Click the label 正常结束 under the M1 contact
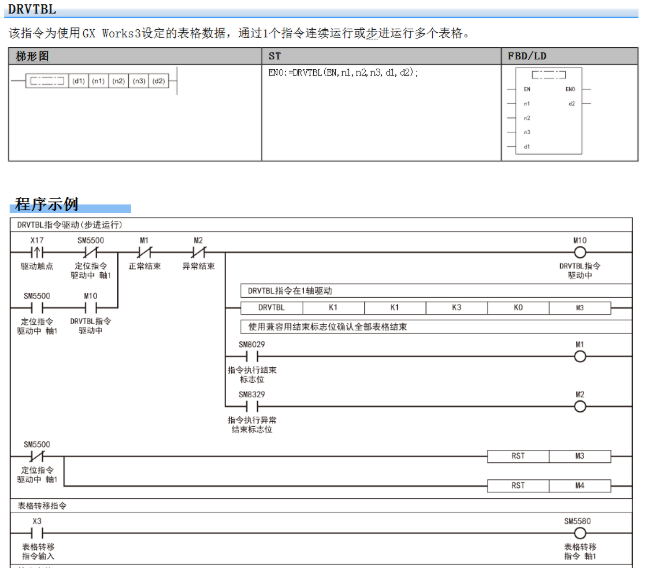The image size is (645, 577). (x=144, y=266)
